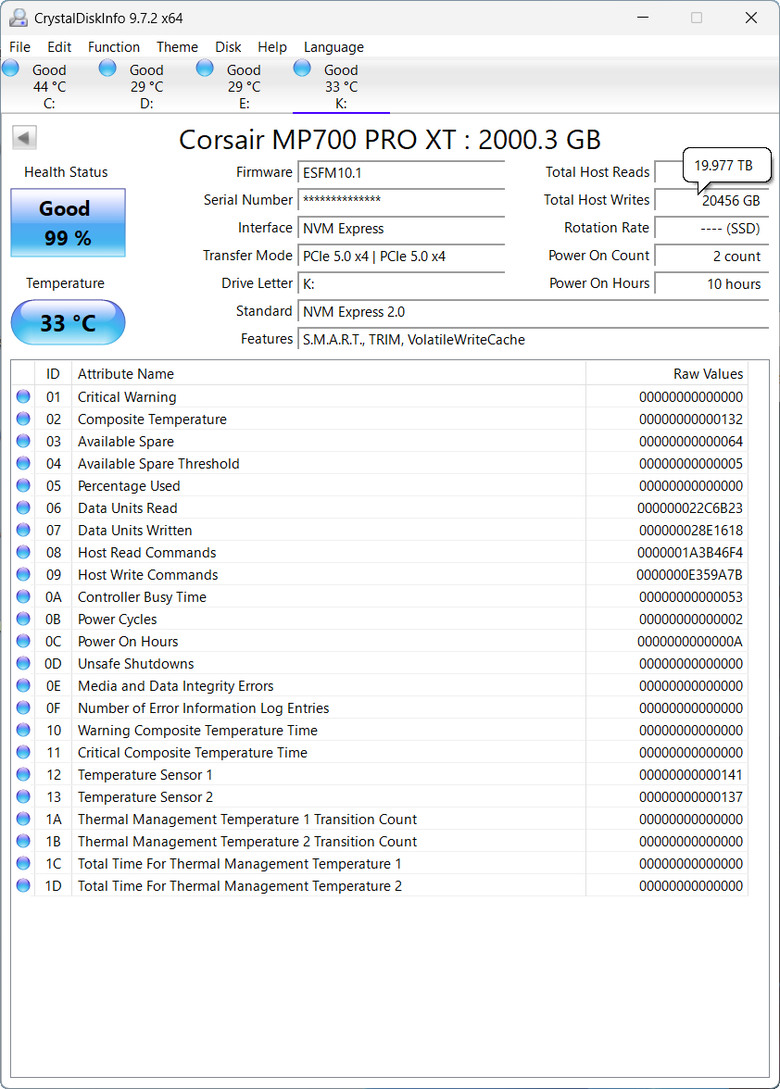Click status orb for Unsafe Shutdowns row

24,663
